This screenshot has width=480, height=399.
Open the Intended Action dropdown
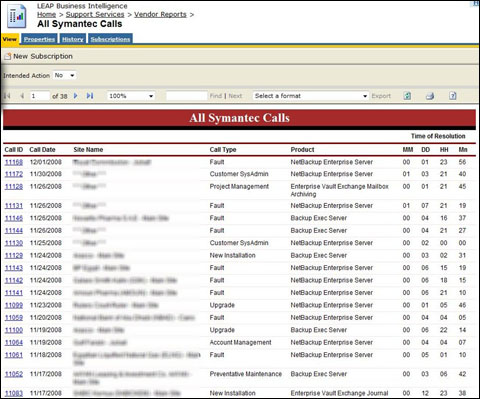coord(65,75)
